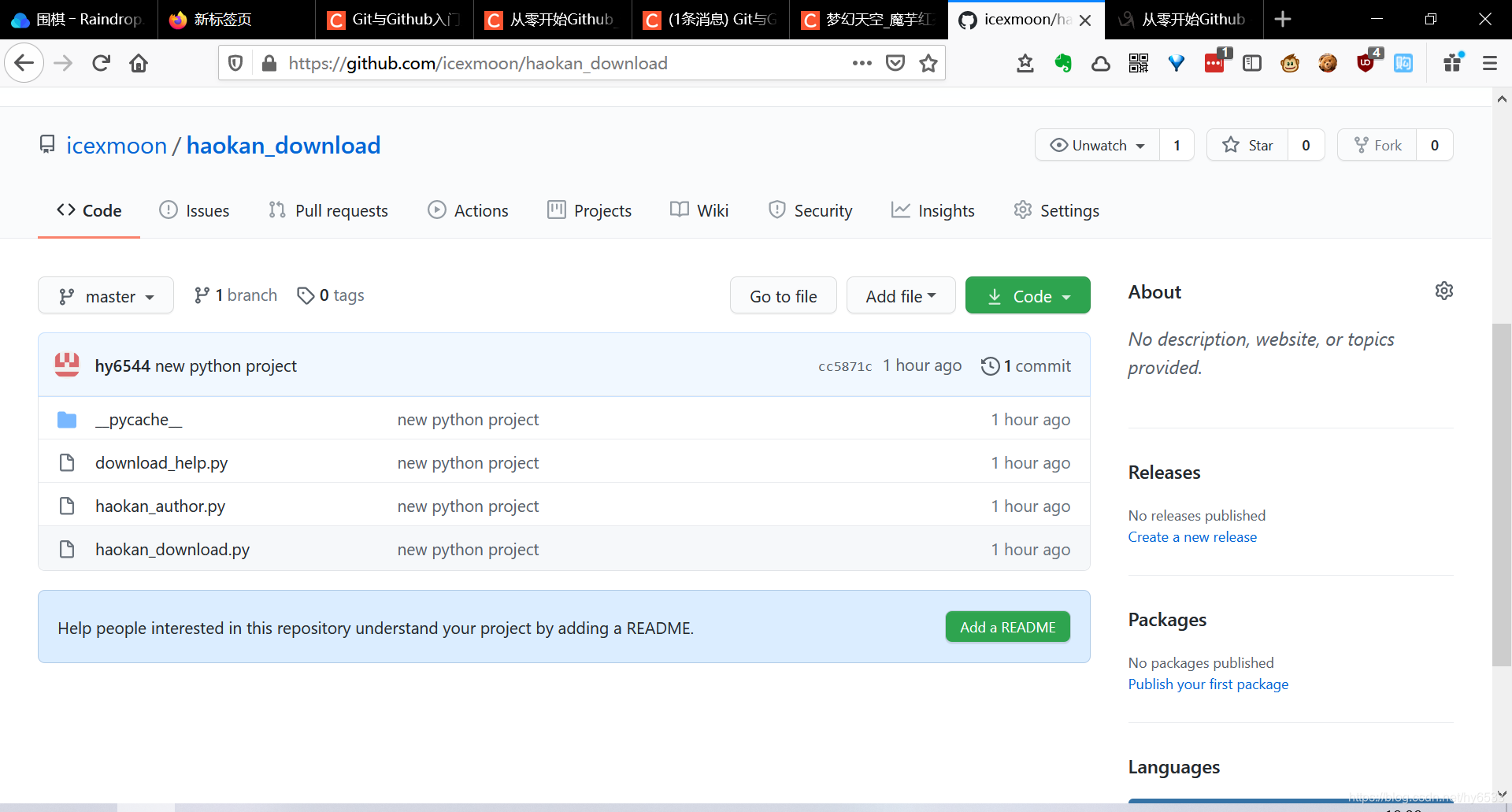Viewport: 1512px width, 812px height.
Task: View the 0 tags link
Action: (x=331, y=295)
